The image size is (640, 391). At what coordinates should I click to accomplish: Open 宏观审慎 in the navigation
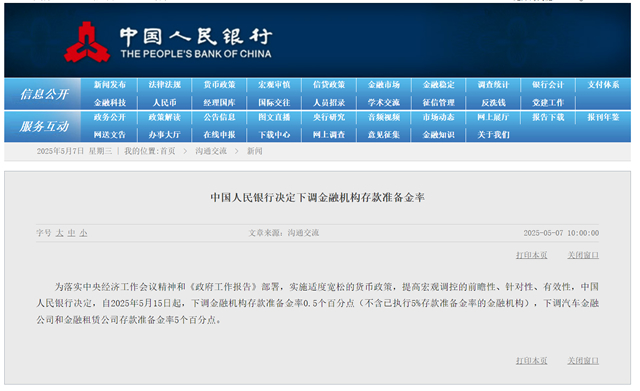tap(274, 85)
